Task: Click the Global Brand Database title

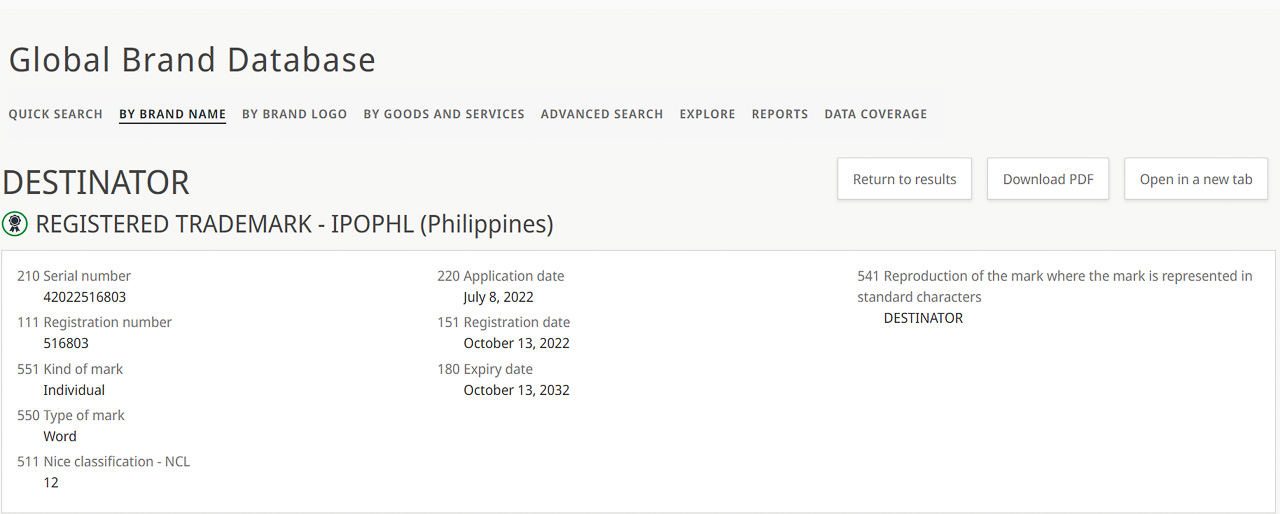Action: (x=192, y=60)
